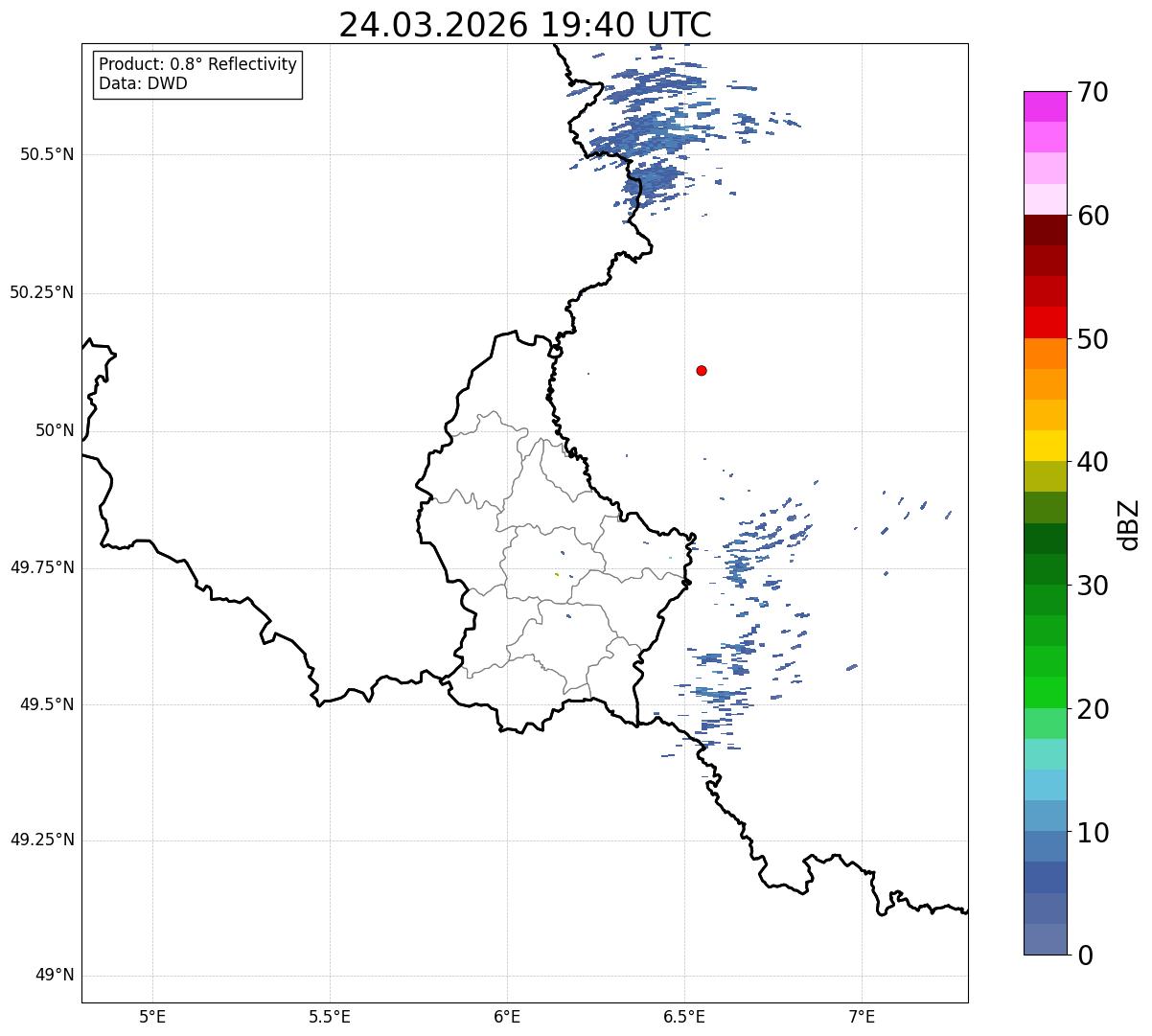This screenshot has width=1152, height=1036.
Task: Select the yellow swatch just above 40 dBZ
Action: 1046,446
